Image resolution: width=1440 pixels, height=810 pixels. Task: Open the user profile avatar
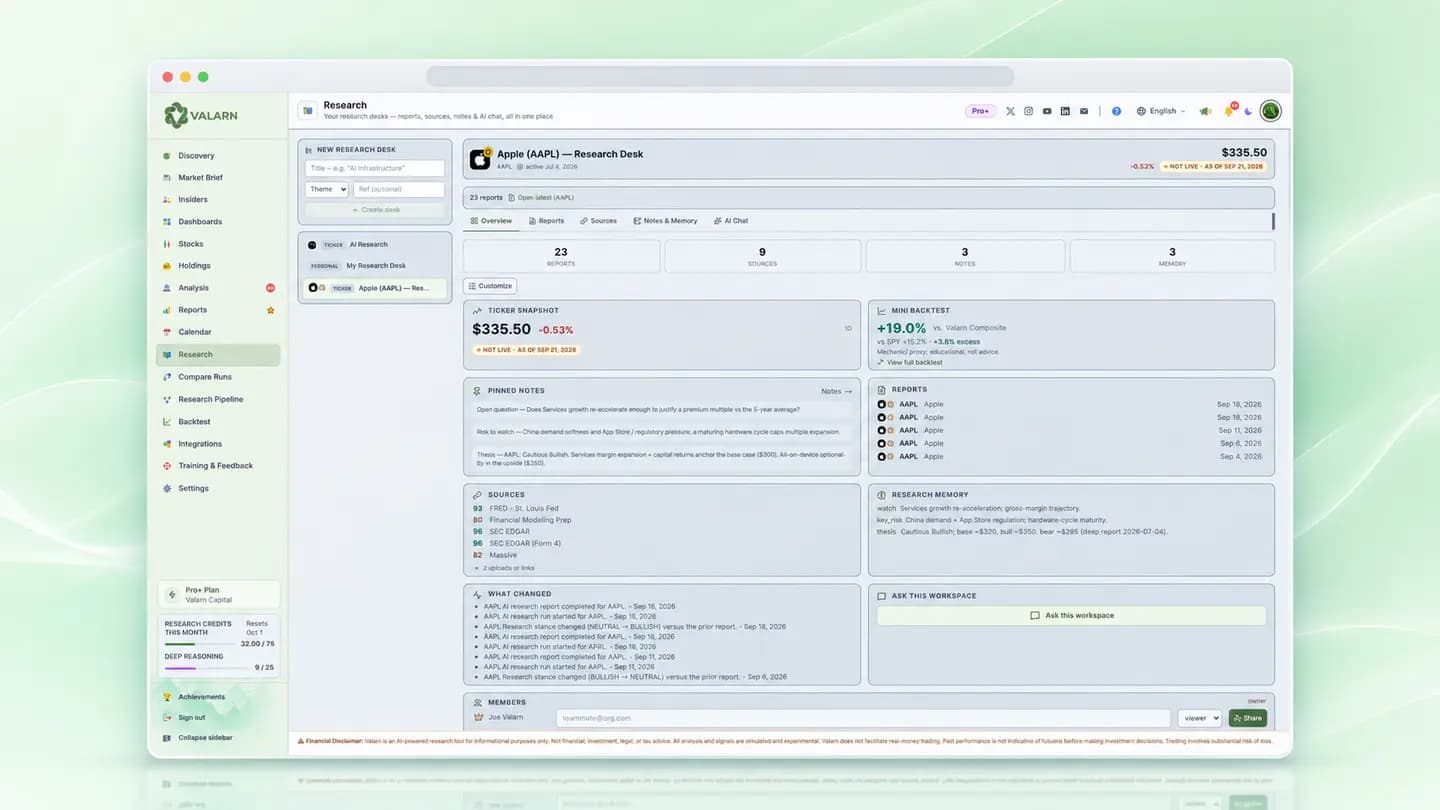1270,111
